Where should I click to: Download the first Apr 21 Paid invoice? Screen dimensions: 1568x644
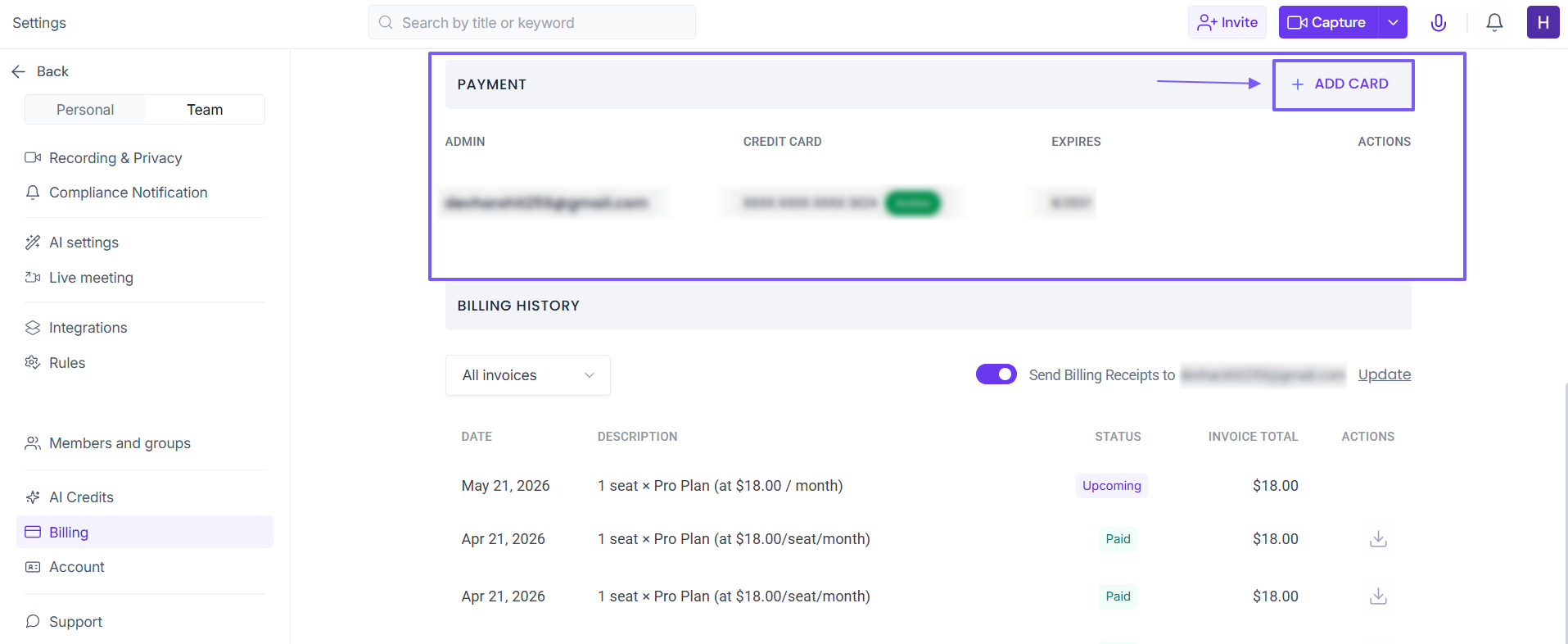coord(1378,539)
